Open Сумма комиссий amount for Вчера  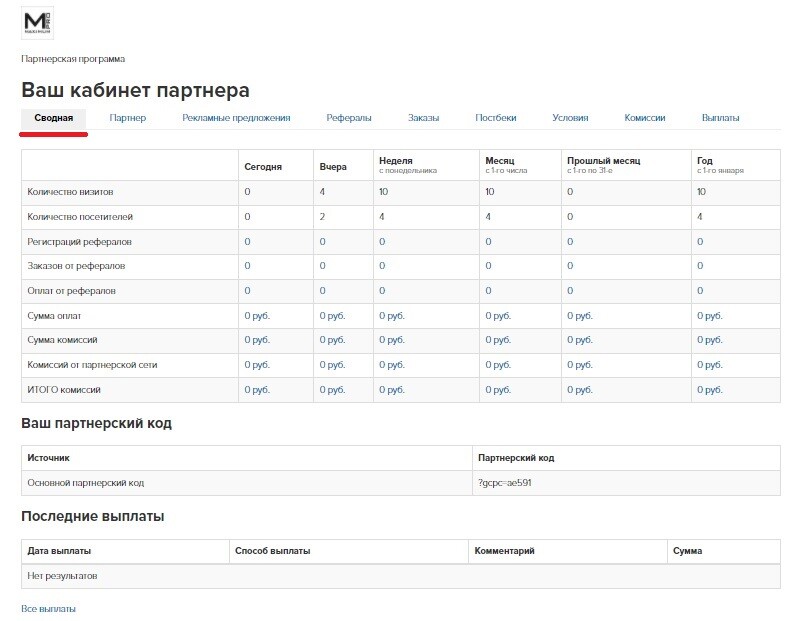pos(332,340)
